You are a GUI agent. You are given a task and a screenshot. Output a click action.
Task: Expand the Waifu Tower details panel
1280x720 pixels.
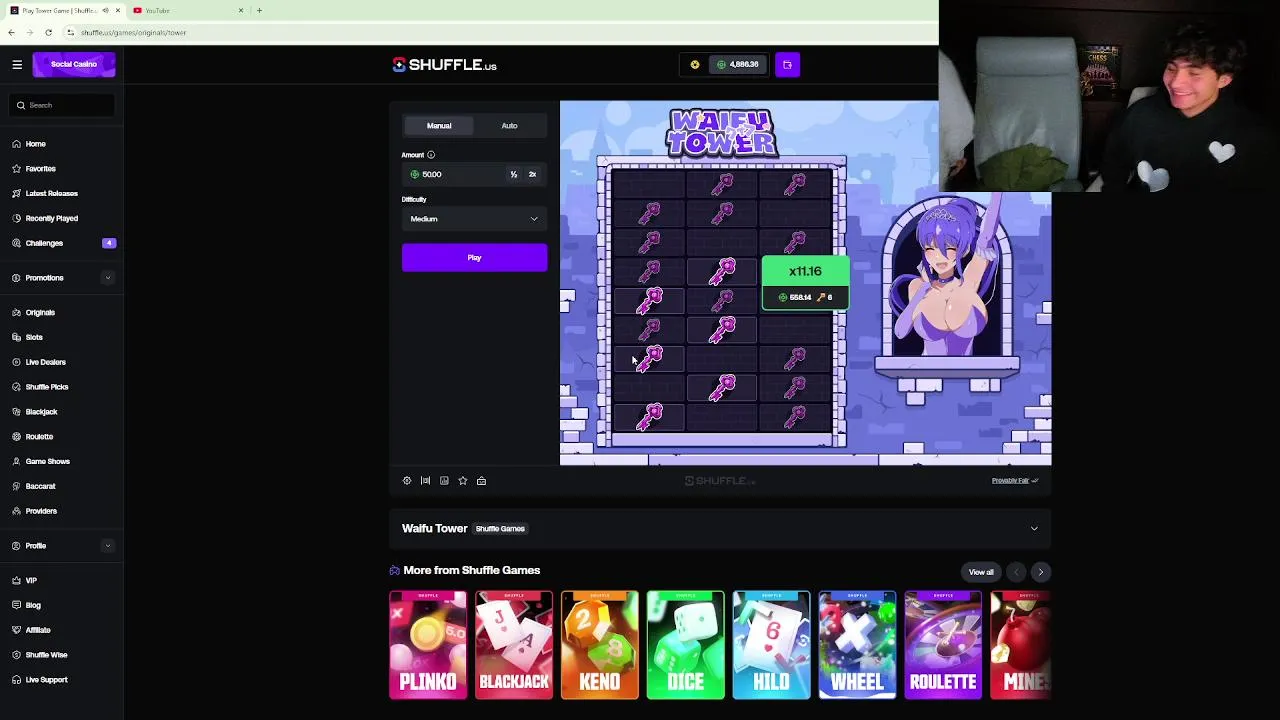[x=1034, y=529]
